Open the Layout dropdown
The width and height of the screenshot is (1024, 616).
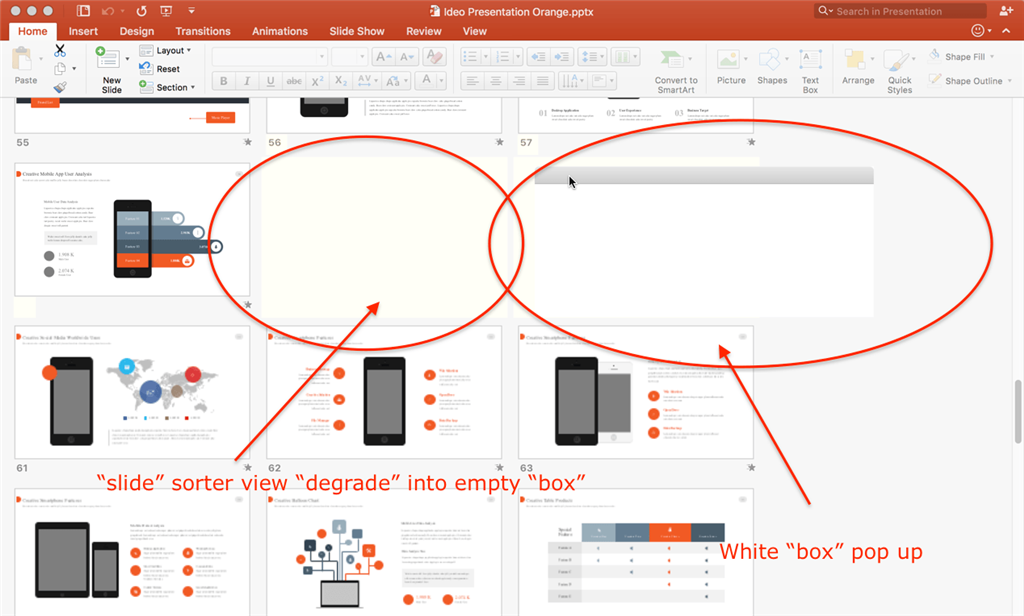(165, 50)
